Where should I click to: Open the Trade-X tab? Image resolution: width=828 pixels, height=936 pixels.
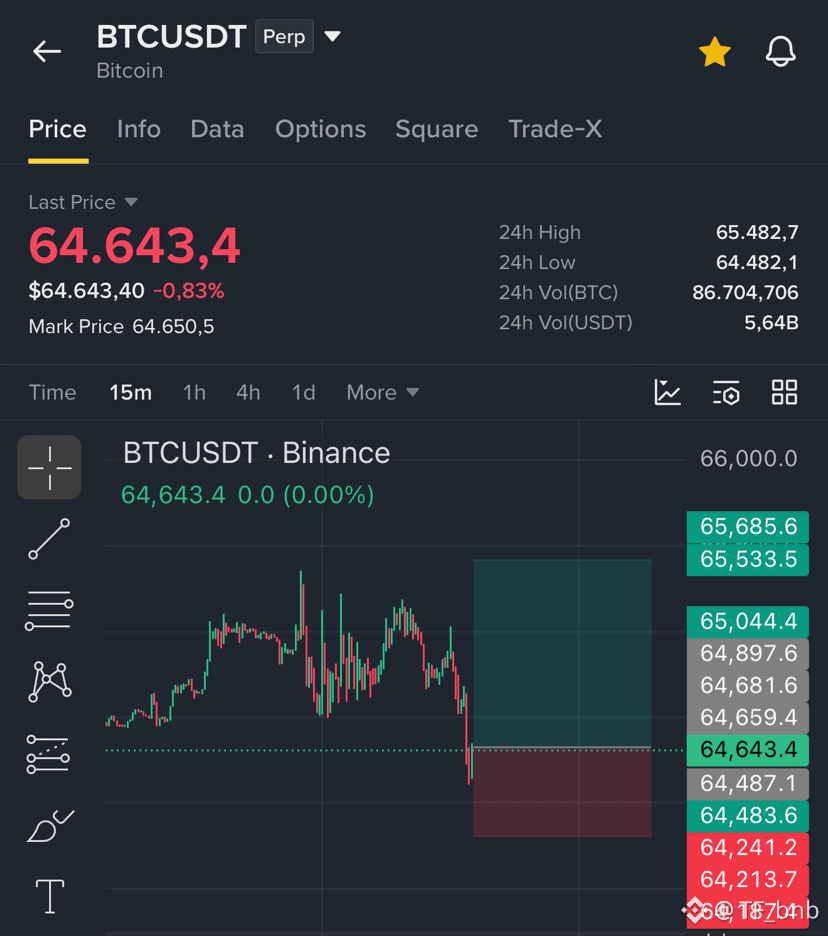(555, 129)
